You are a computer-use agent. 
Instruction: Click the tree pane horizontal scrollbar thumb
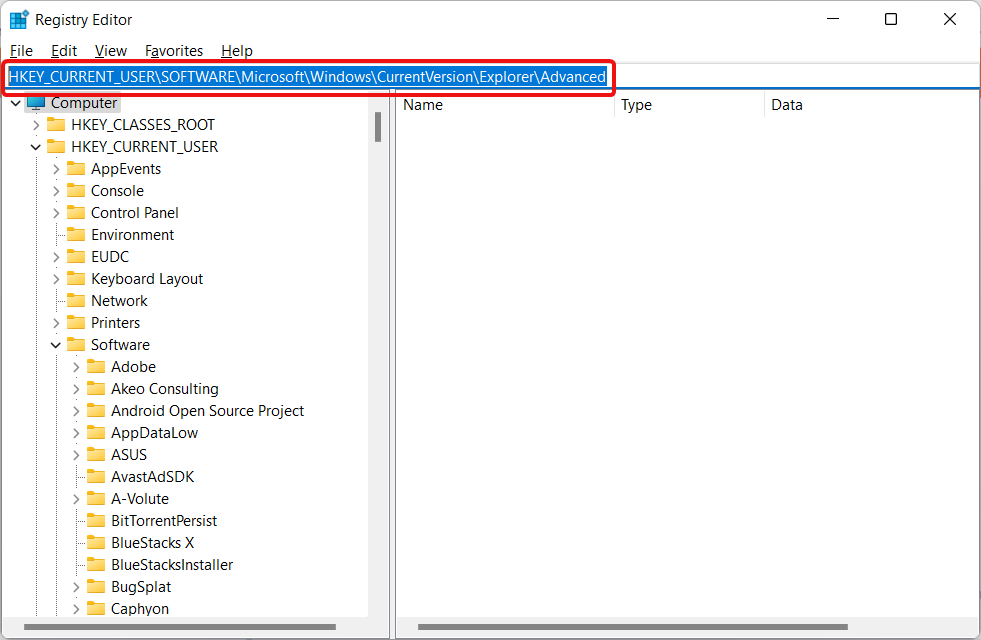(x=180, y=627)
